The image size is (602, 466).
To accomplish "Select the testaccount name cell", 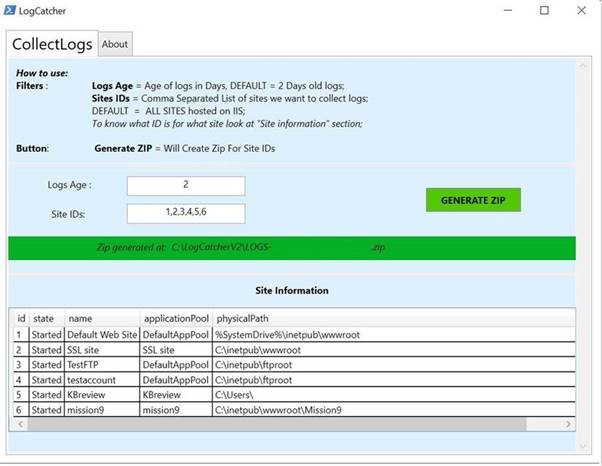I will [x=102, y=380].
